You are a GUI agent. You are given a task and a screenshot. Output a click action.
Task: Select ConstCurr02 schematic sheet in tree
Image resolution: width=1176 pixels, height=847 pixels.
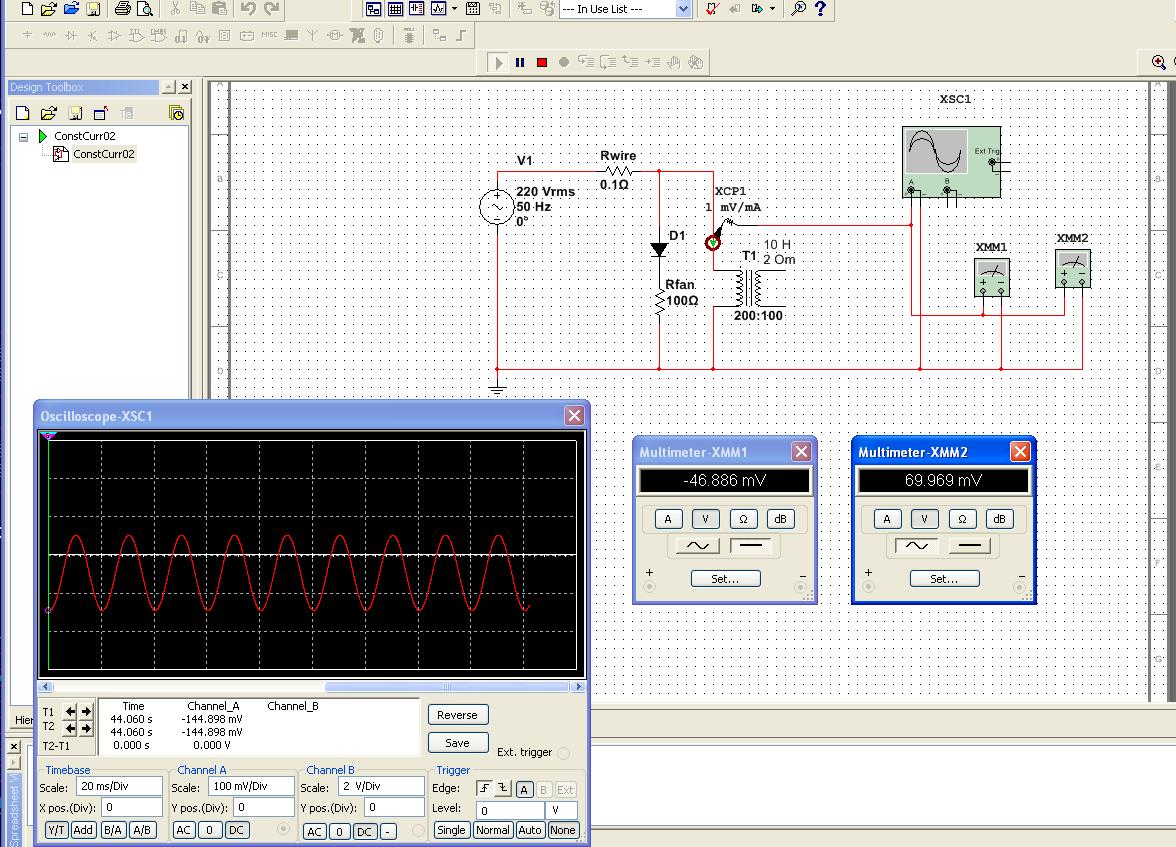[103, 154]
